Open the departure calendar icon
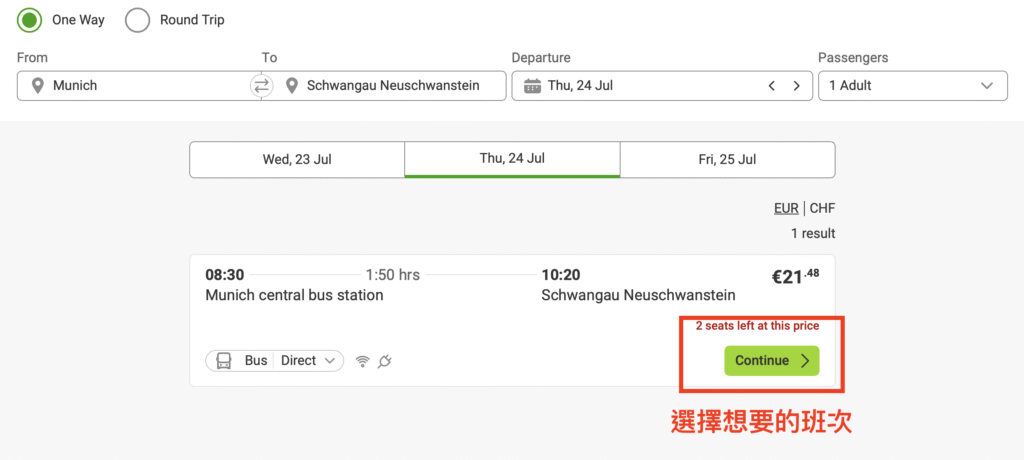This screenshot has width=1024, height=460. tap(532, 86)
